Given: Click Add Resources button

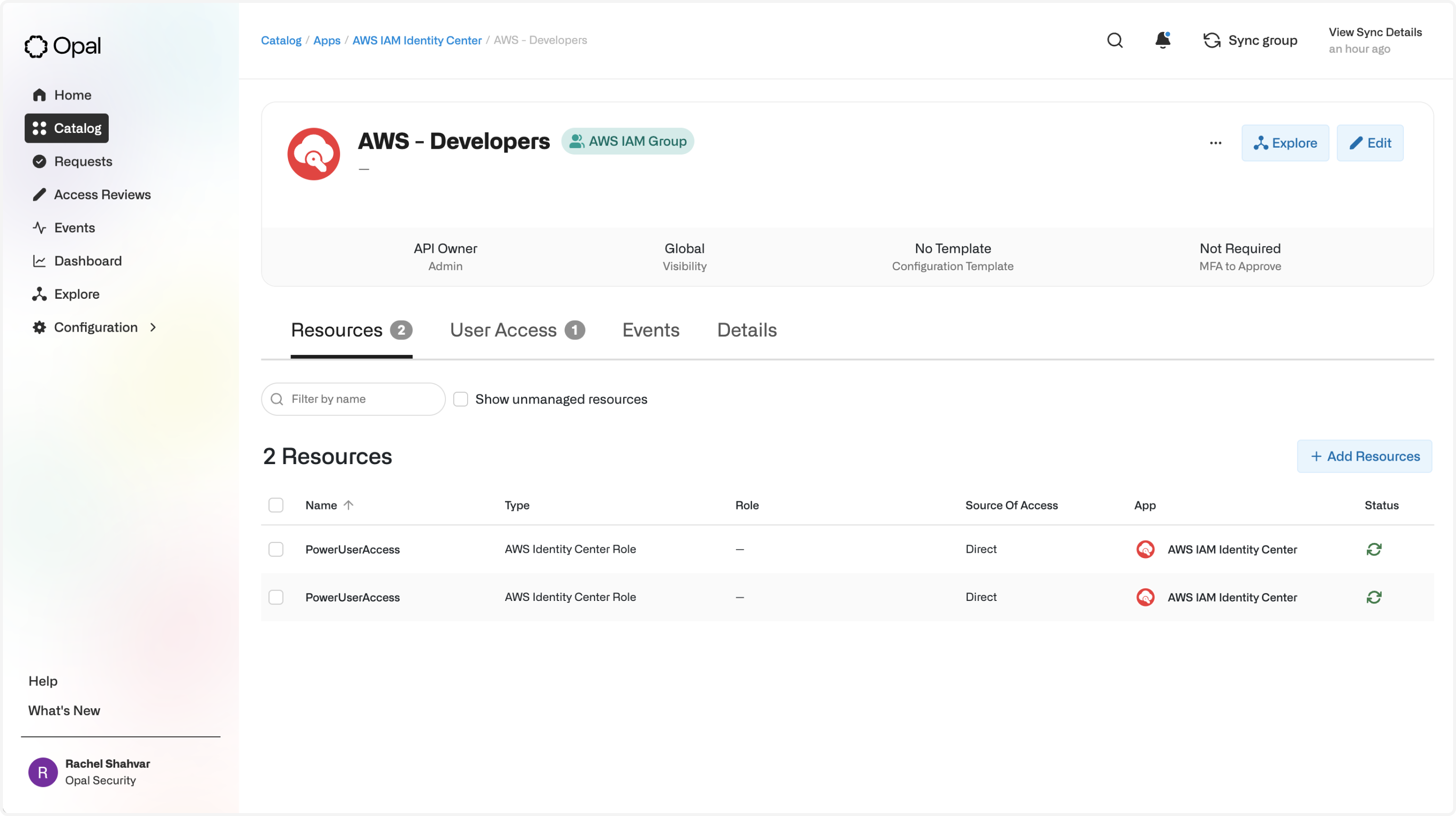Looking at the screenshot, I should (1364, 456).
